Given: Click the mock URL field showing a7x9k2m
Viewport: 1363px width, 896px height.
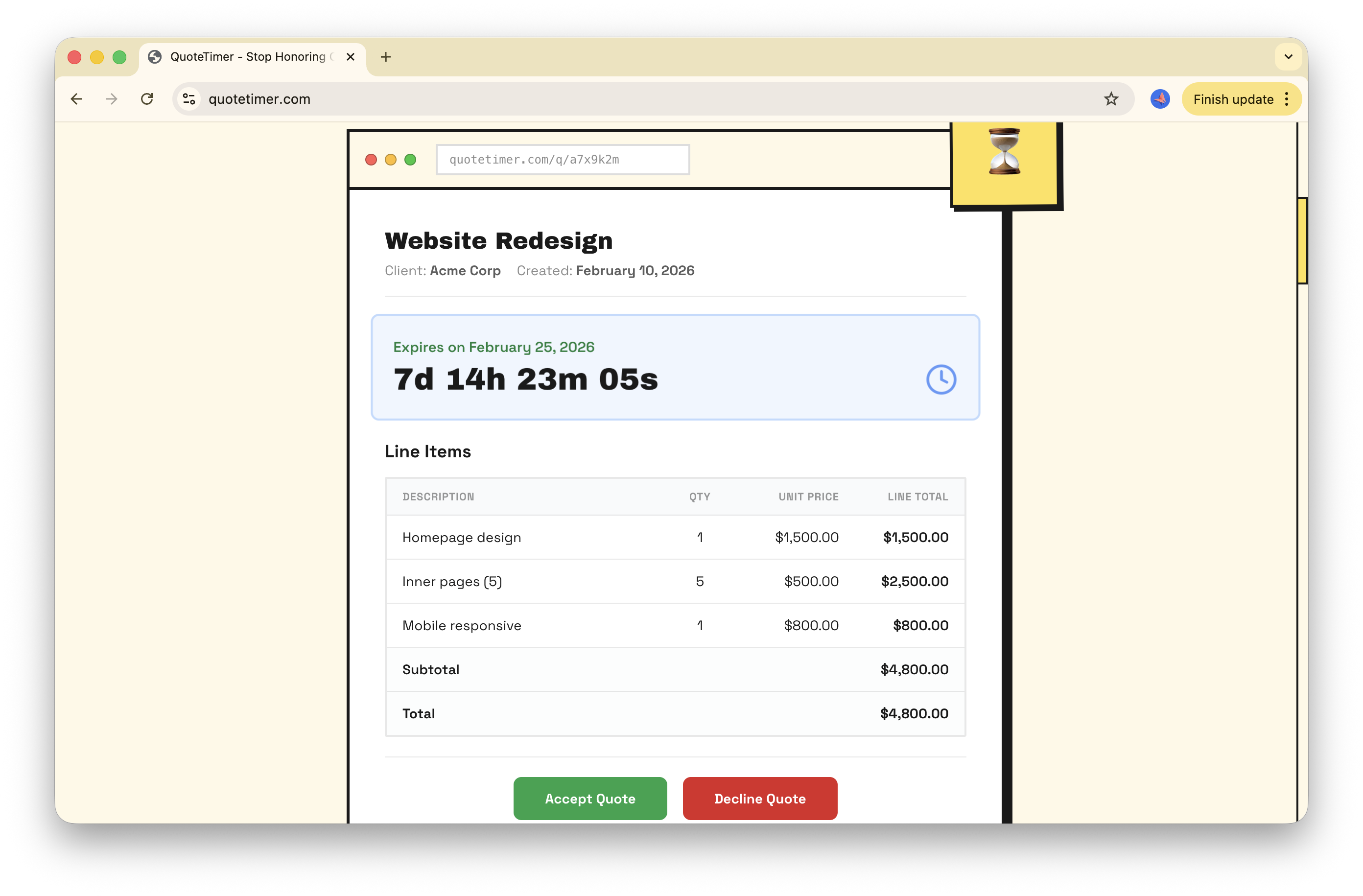Looking at the screenshot, I should pos(563,159).
